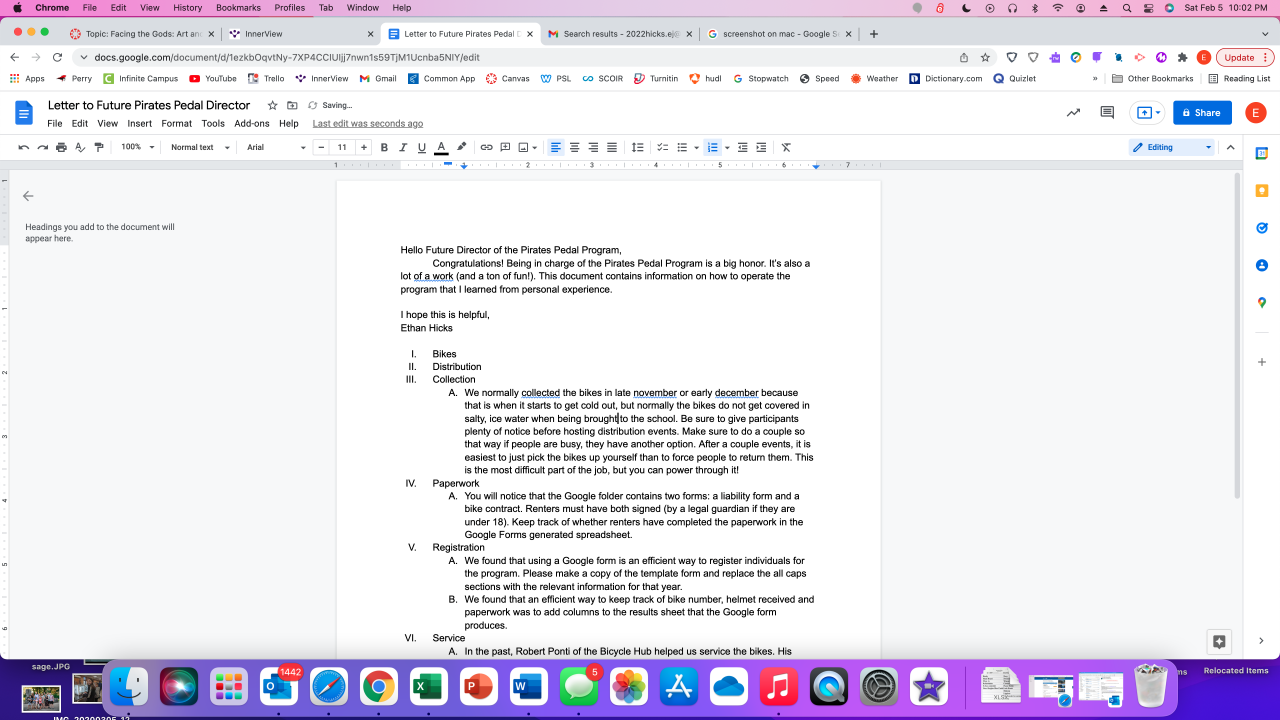This screenshot has width=1280, height=720.
Task: Toggle the numbered list format
Action: 712,147
